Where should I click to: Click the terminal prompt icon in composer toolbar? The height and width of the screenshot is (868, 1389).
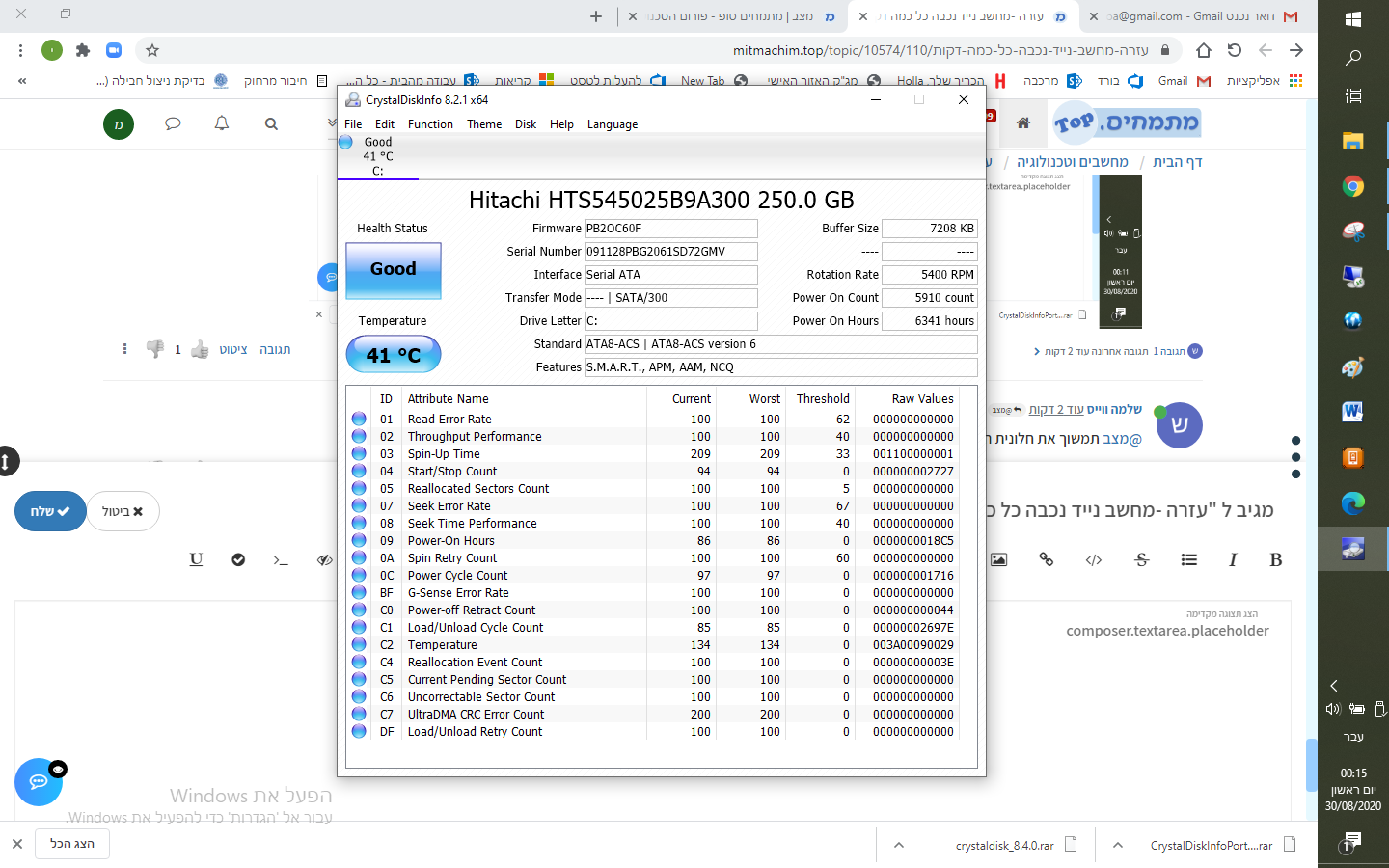point(281,559)
